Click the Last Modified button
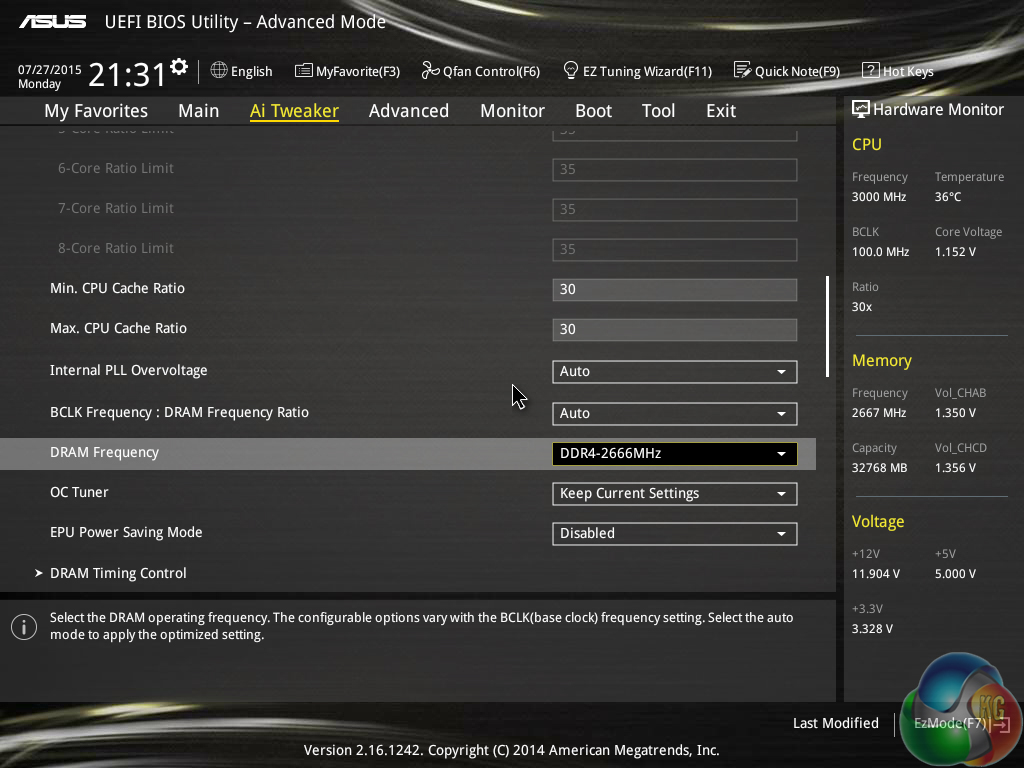Viewport: 1024px width, 768px height. click(835, 723)
